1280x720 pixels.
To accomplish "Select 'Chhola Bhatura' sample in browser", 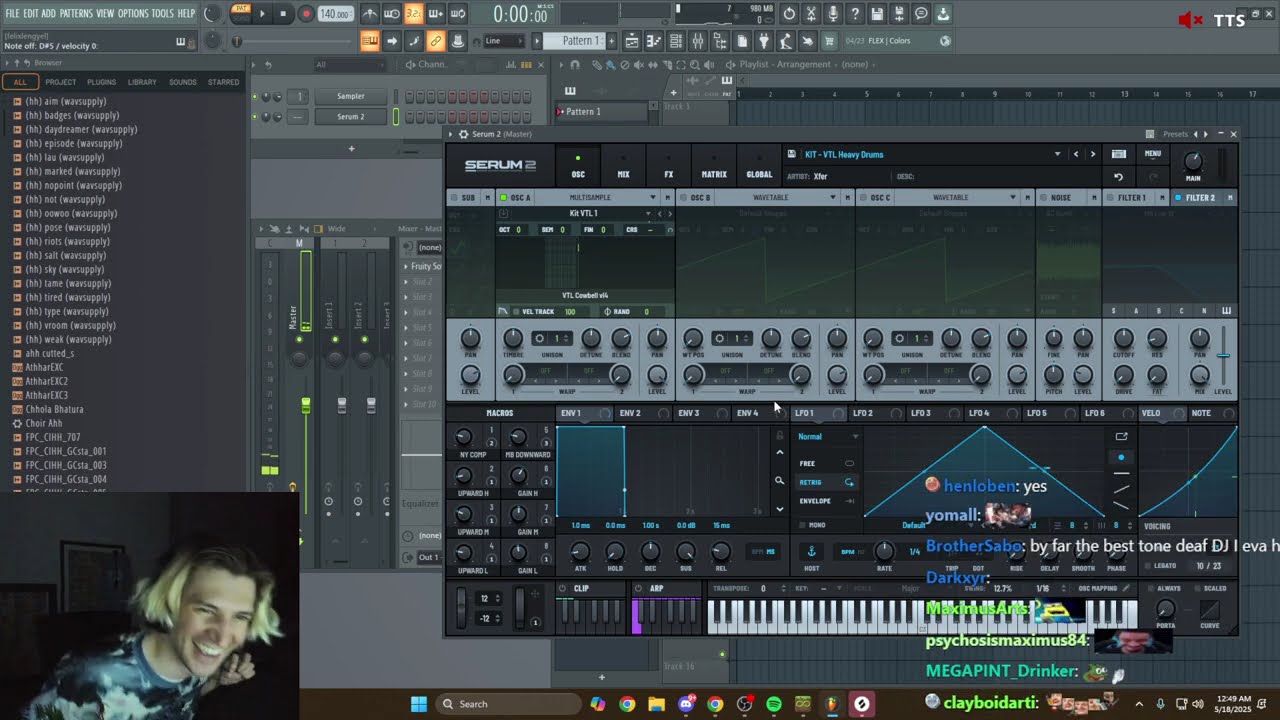I will pos(54,409).
